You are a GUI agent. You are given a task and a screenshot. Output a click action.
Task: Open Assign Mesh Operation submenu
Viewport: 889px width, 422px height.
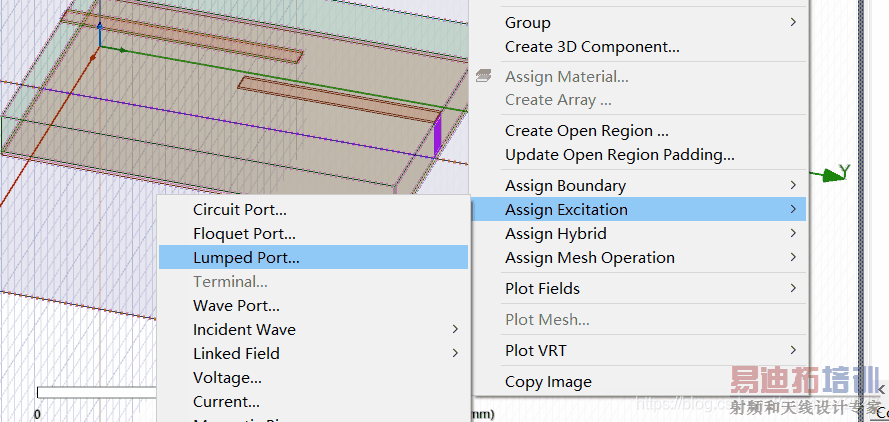pyautogui.click(x=640, y=258)
